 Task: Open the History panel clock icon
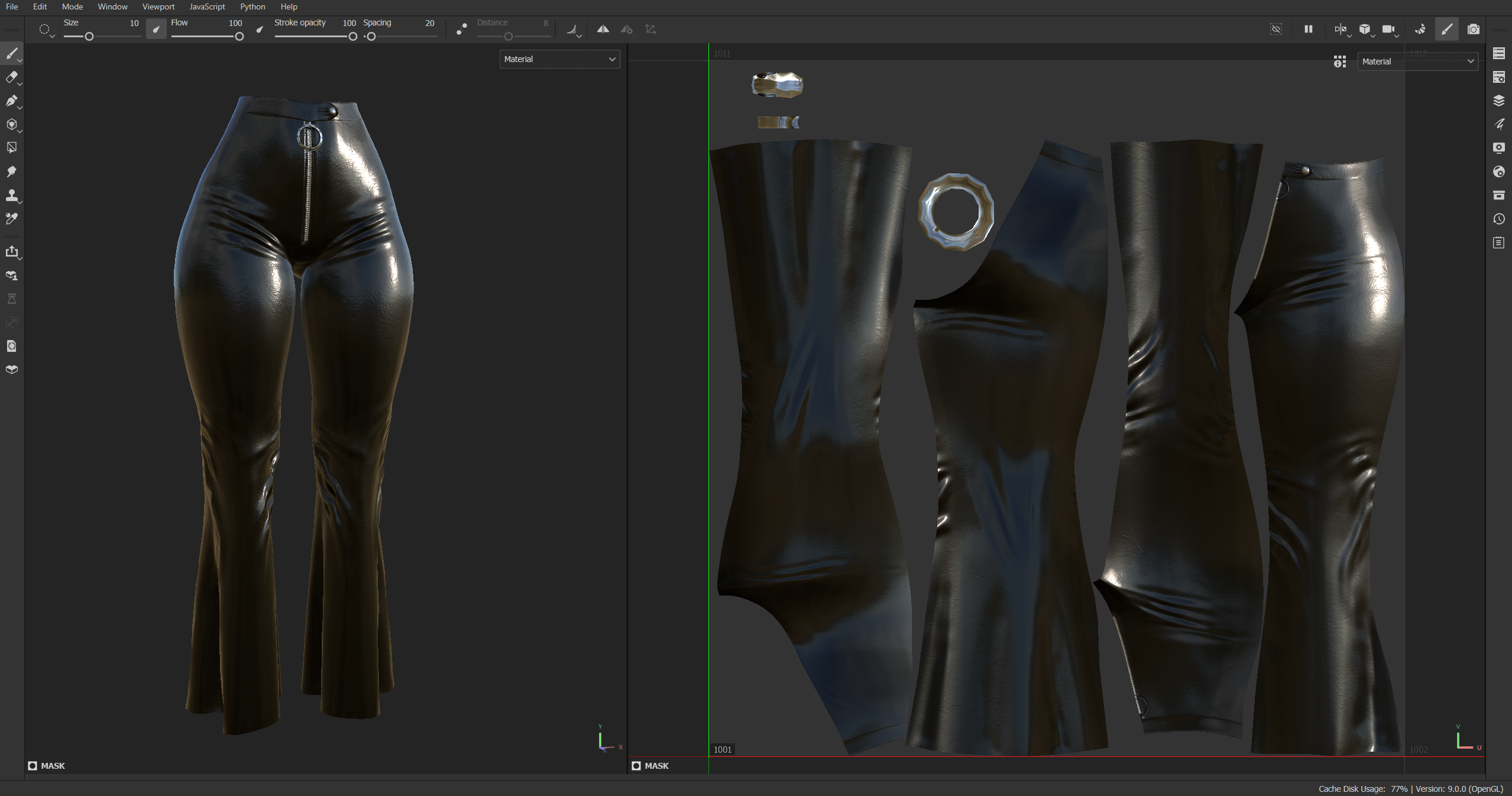(x=1498, y=219)
